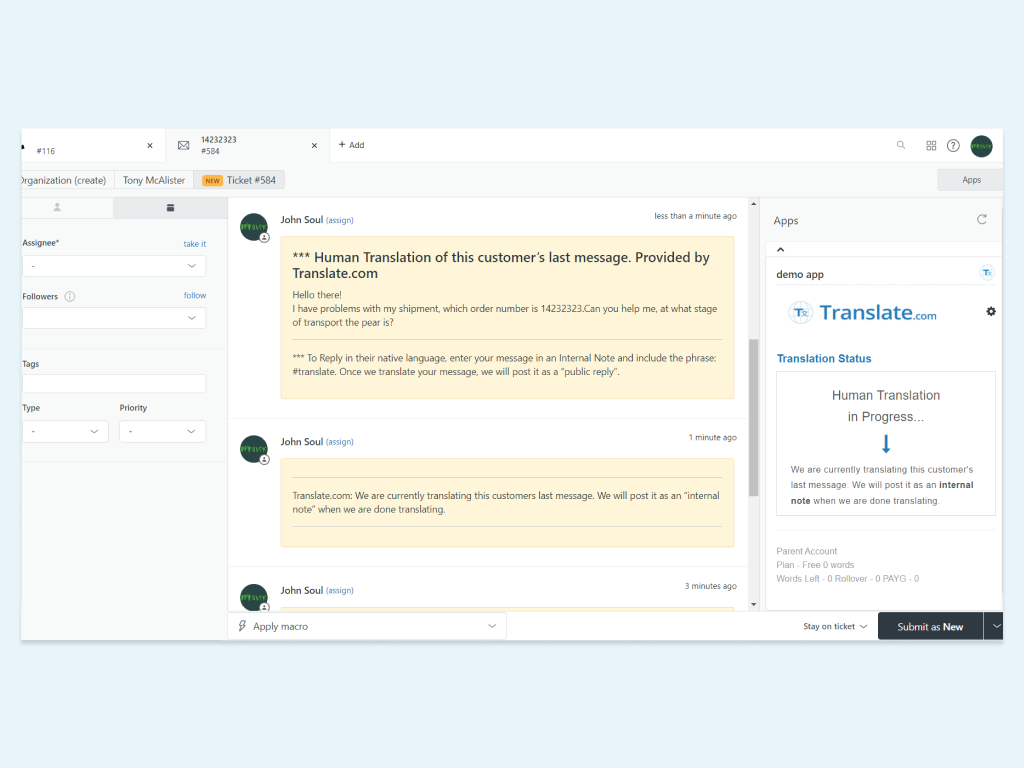Image resolution: width=1024 pixels, height=768 pixels.
Task: Click the Submit as New button
Action: point(929,627)
